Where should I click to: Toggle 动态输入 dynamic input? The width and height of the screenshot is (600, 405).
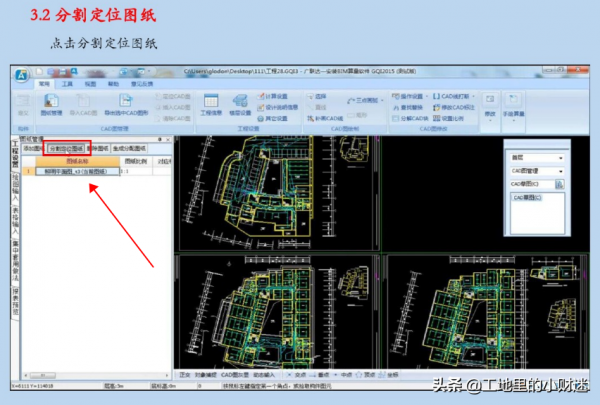[265, 377]
